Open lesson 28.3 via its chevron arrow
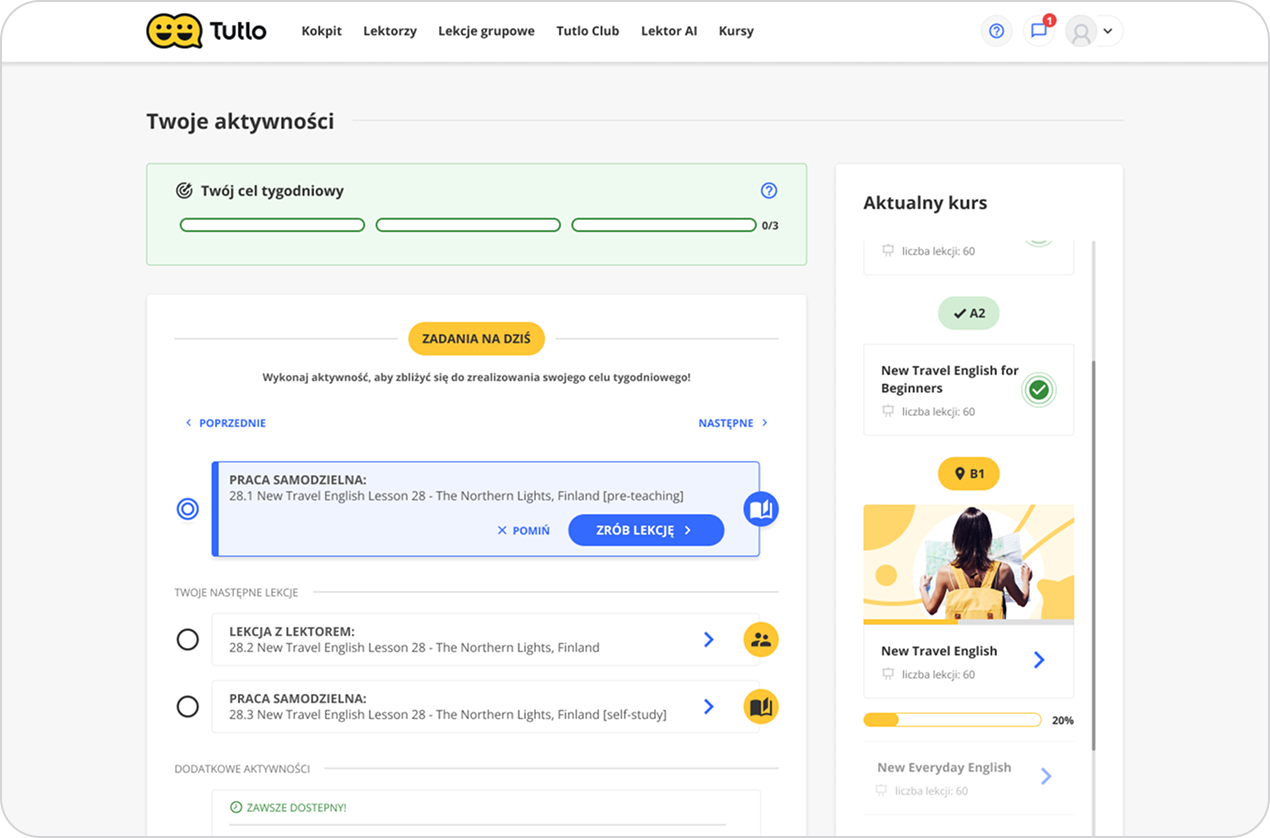 (708, 706)
